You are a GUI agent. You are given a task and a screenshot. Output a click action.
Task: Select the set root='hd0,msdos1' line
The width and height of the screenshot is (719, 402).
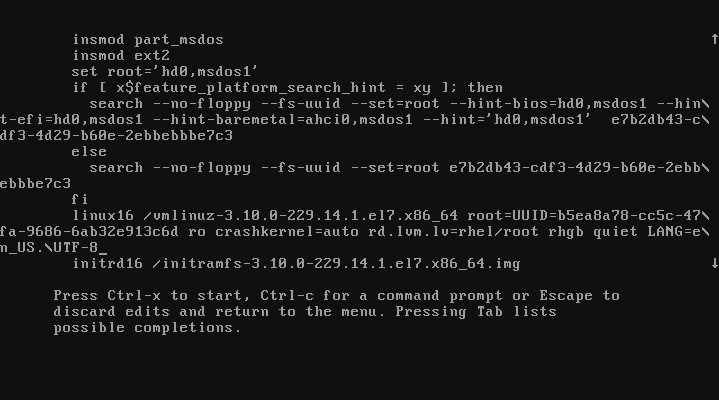coord(165,72)
